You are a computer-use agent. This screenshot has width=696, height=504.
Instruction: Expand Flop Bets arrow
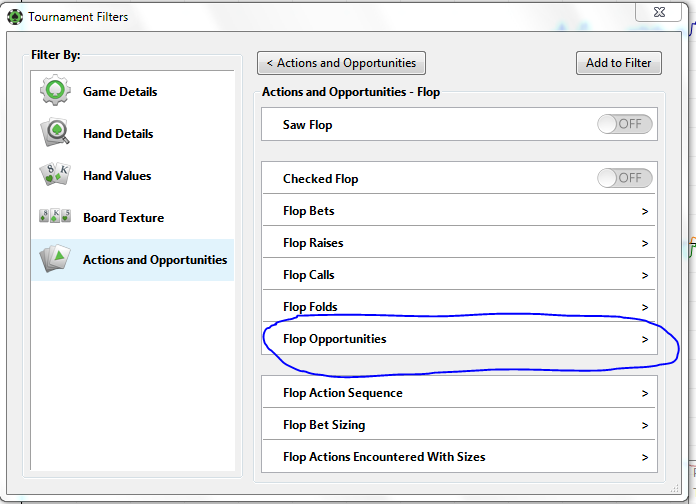point(645,211)
